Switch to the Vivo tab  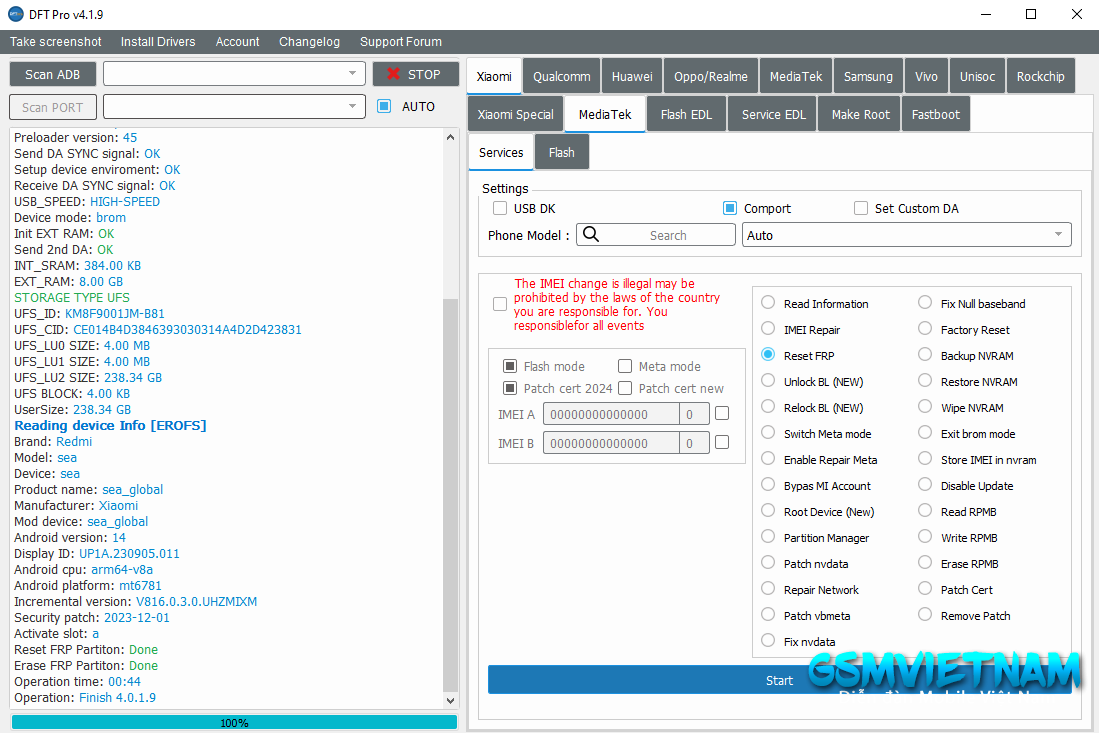(x=926, y=76)
